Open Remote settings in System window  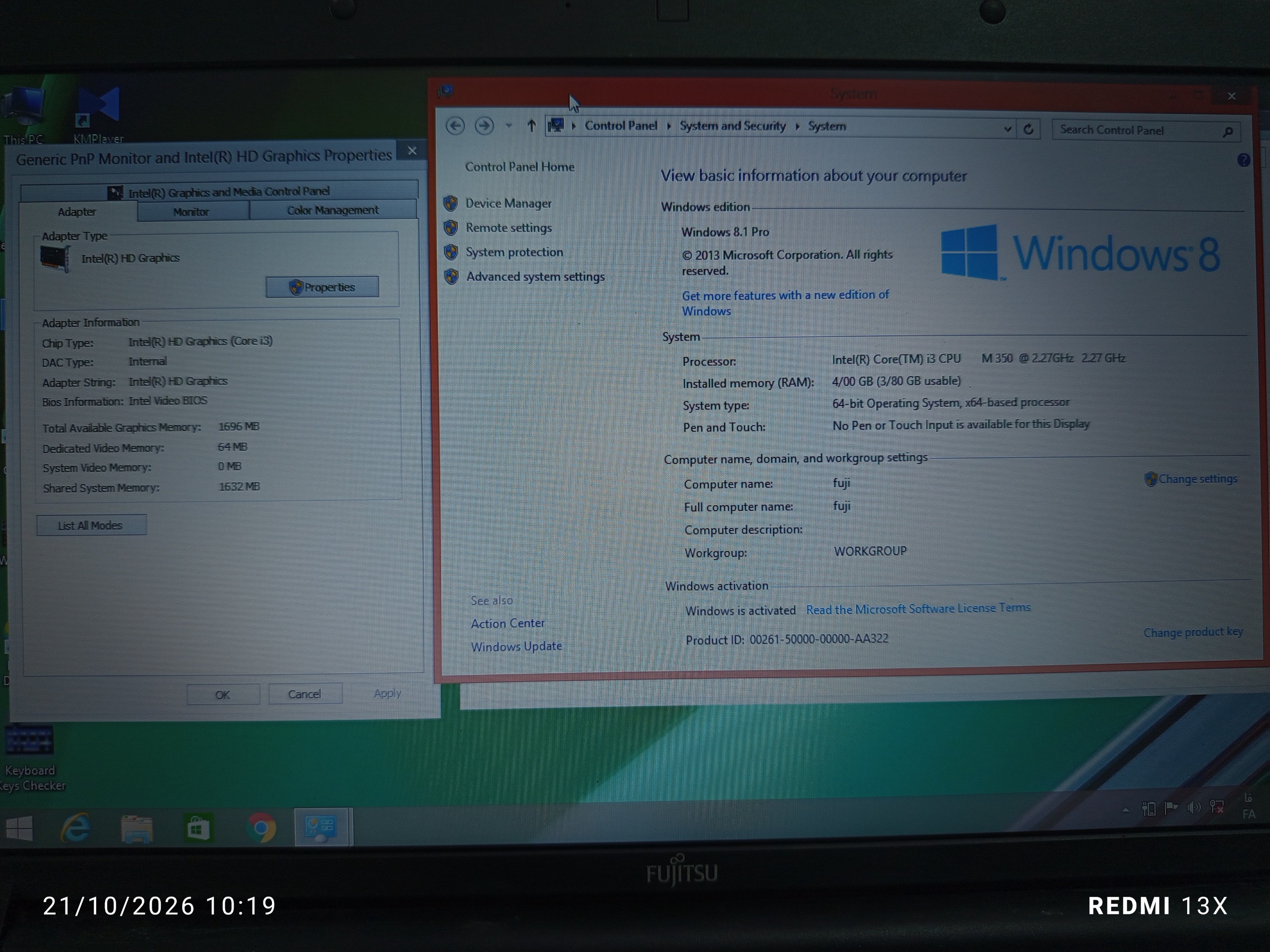coord(508,228)
